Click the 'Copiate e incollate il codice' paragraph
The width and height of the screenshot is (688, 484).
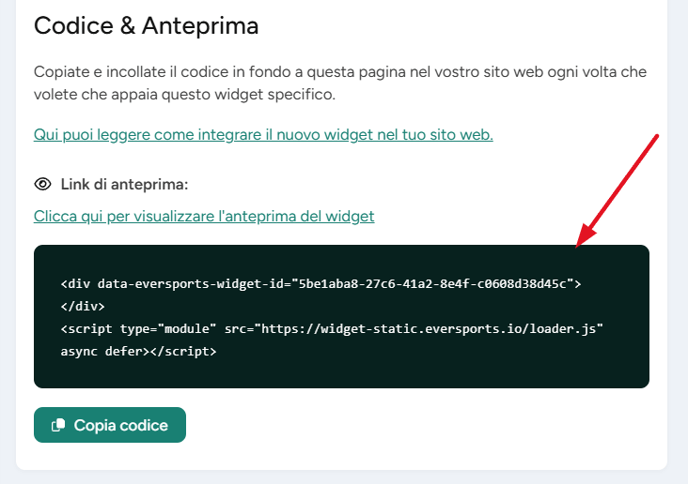coord(340,83)
